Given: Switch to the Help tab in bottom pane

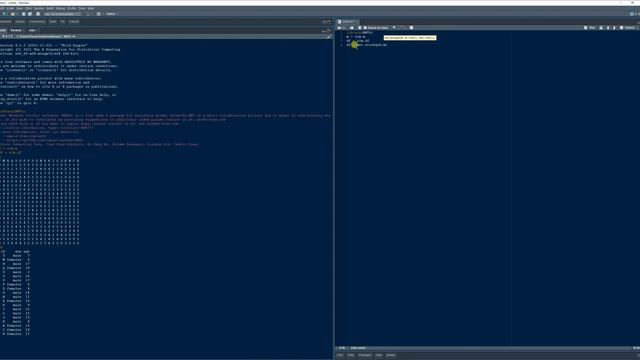Looking at the screenshot, I should [379, 355].
